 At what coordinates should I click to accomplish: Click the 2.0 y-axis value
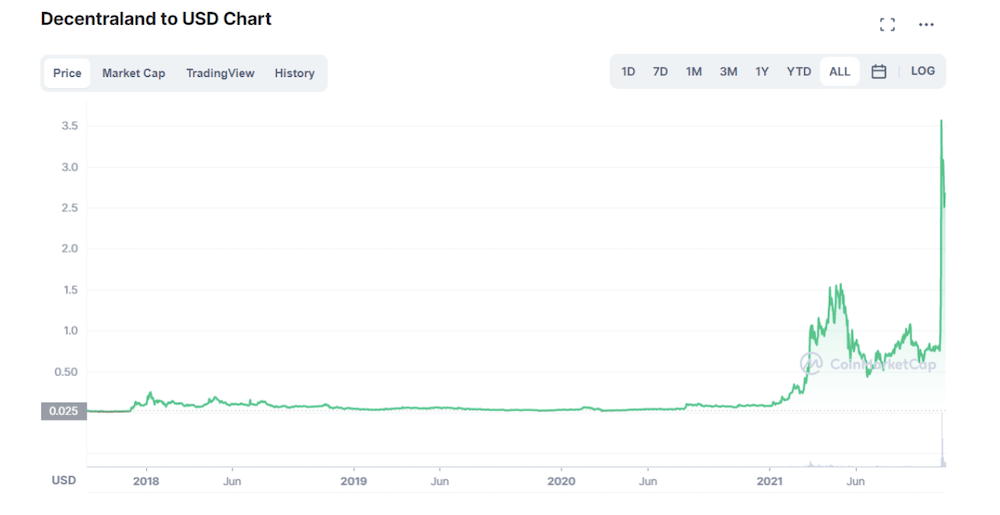coord(70,249)
